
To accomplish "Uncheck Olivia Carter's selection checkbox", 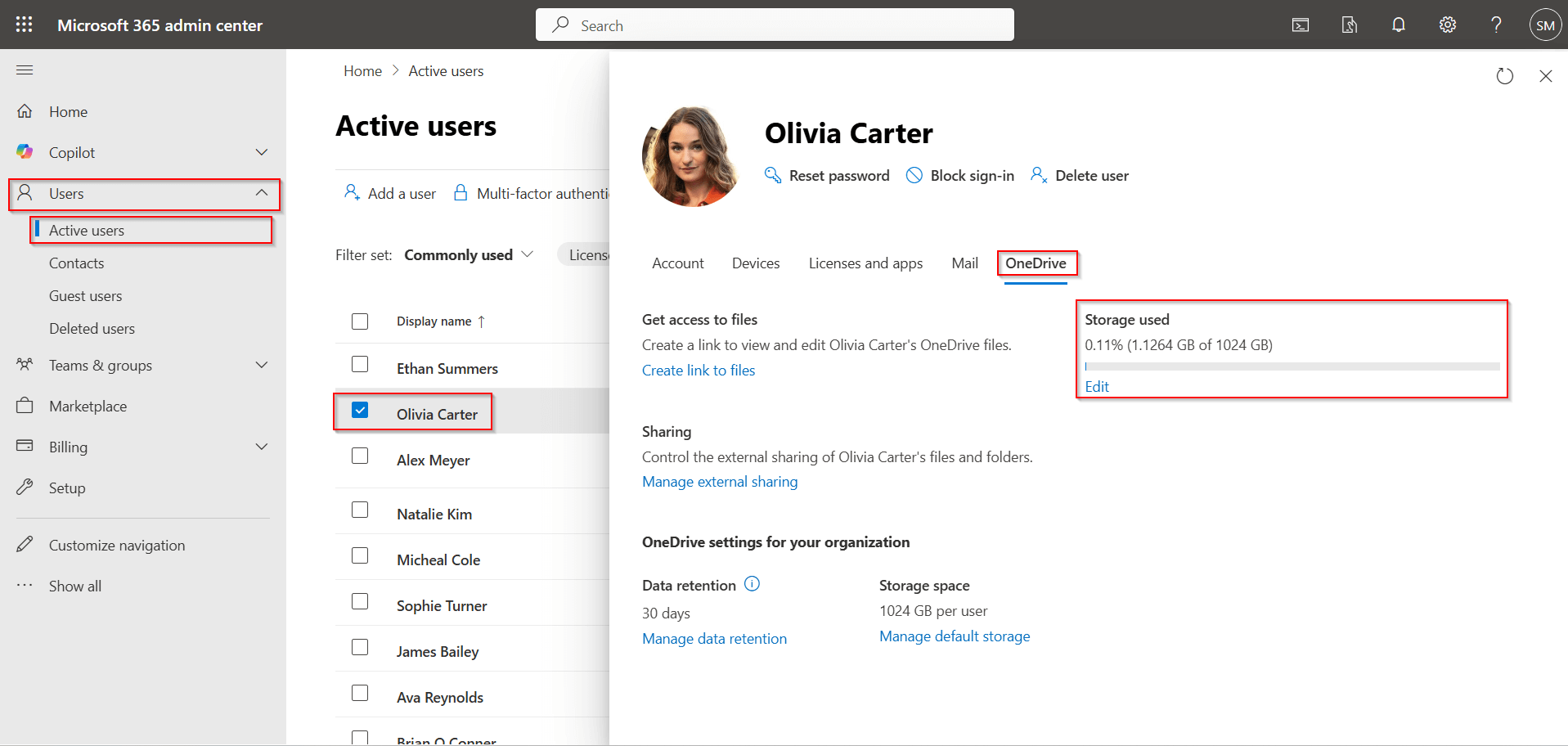I will [360, 410].
